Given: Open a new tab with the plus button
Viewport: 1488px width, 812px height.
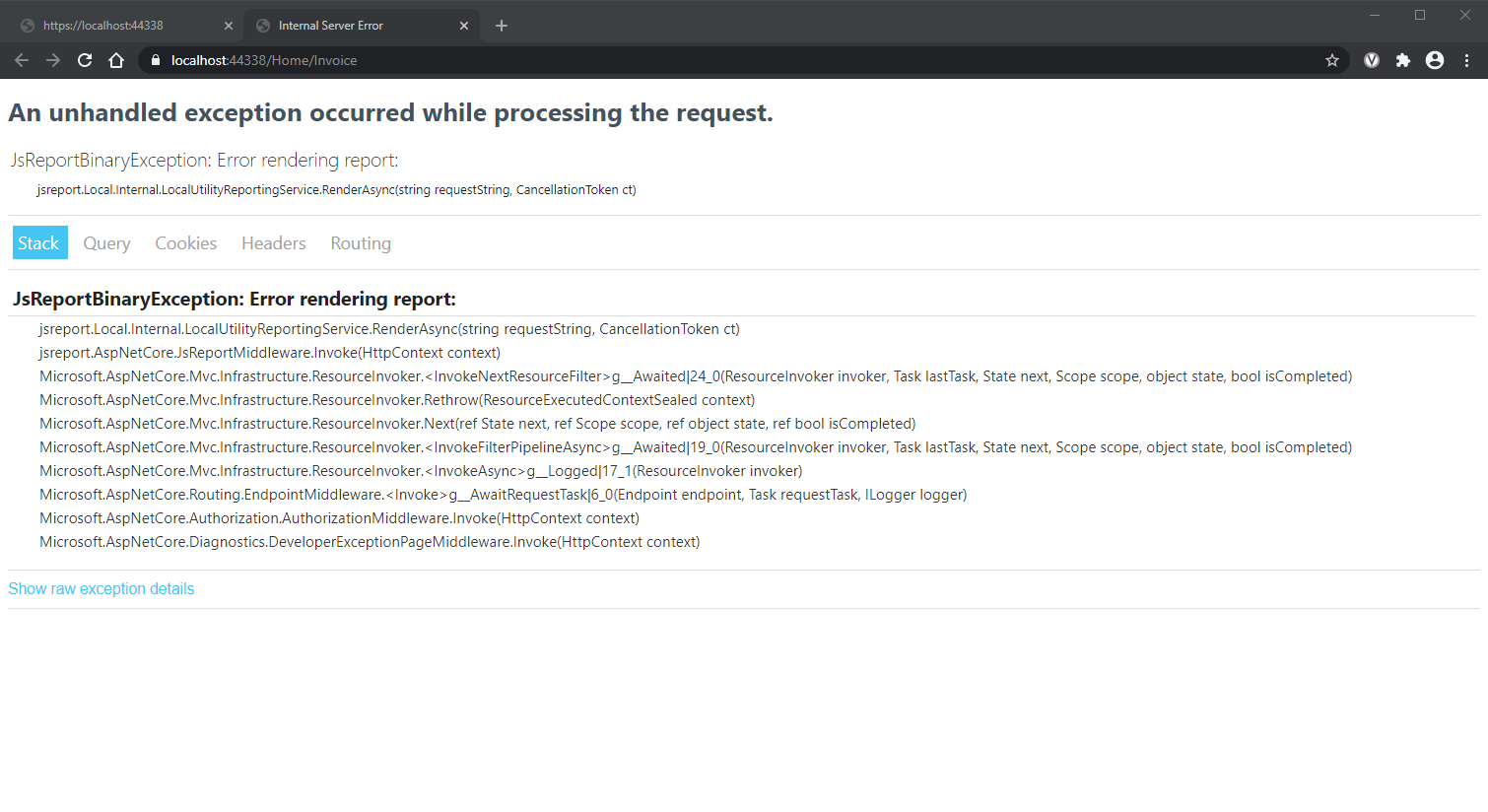Looking at the screenshot, I should [x=502, y=25].
